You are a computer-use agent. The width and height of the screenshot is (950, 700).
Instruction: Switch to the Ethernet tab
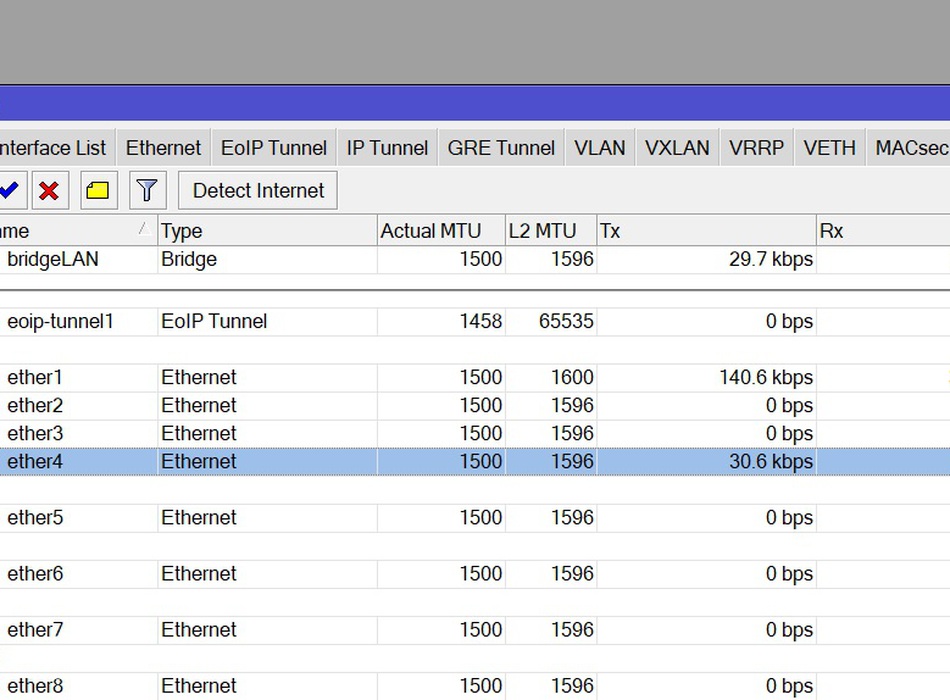pos(163,148)
